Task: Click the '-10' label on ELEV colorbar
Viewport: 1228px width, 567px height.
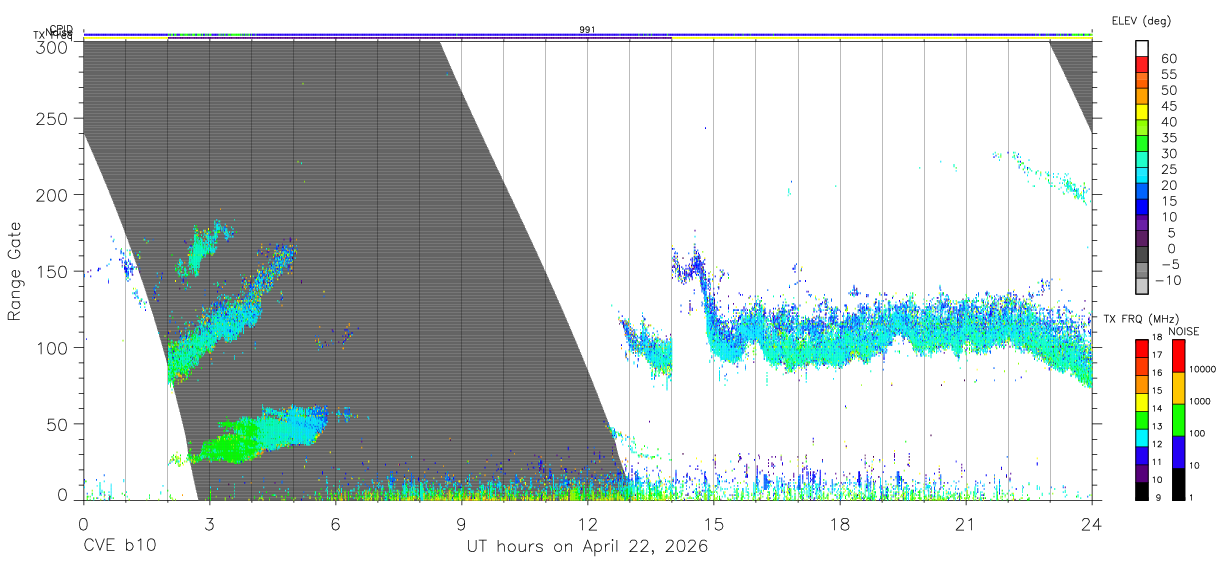Action: [x=1170, y=280]
